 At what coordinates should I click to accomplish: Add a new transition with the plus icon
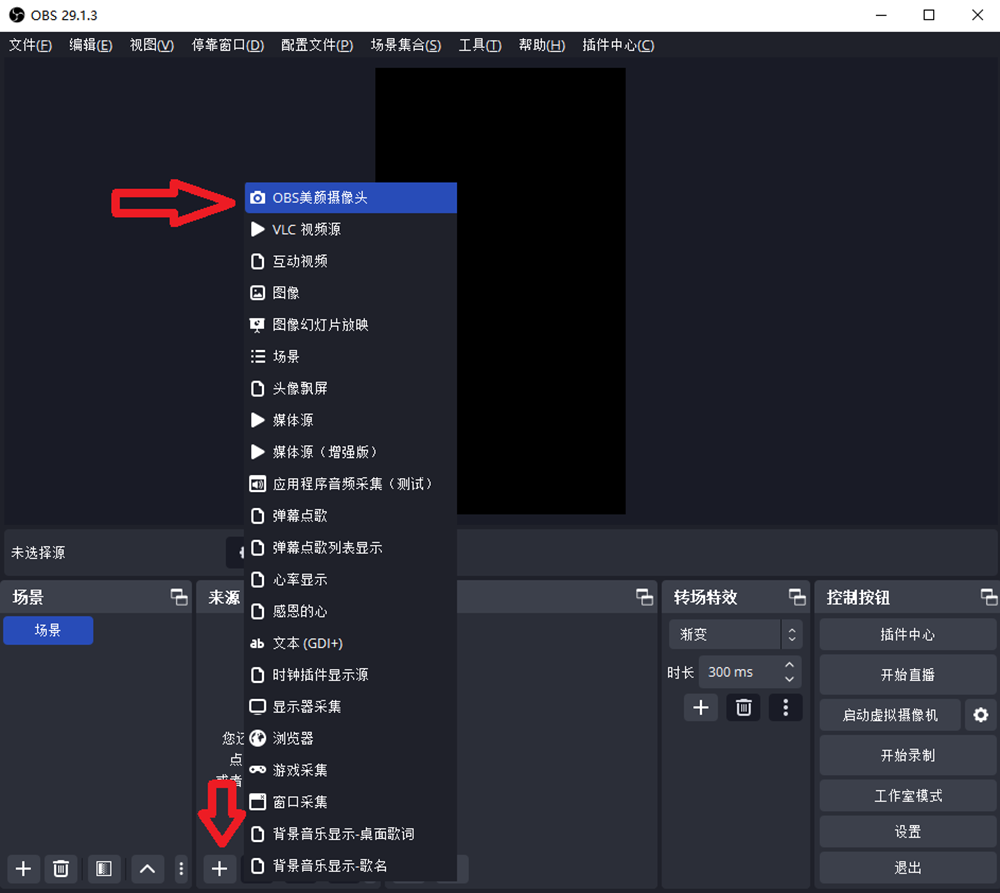(x=701, y=707)
